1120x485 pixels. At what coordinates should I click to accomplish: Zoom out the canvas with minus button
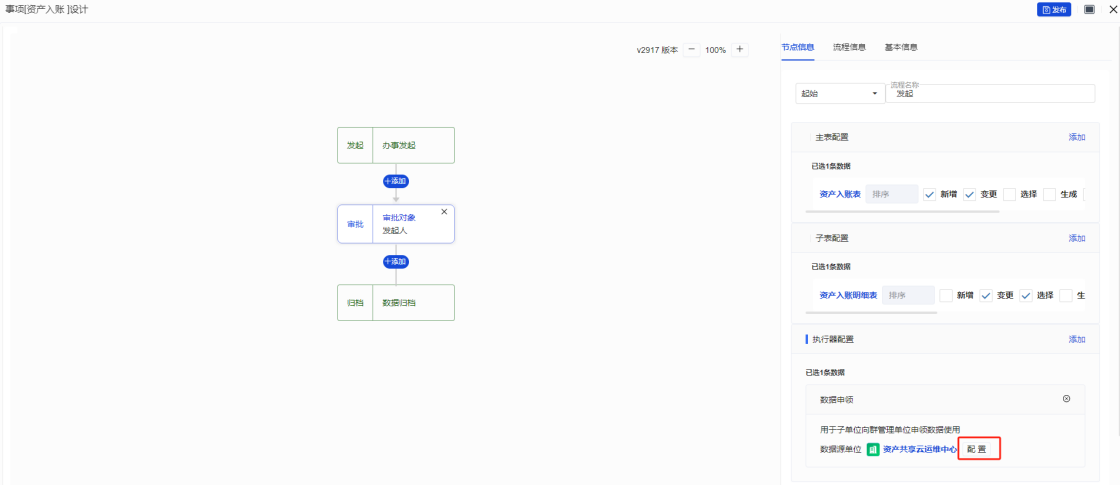point(692,49)
